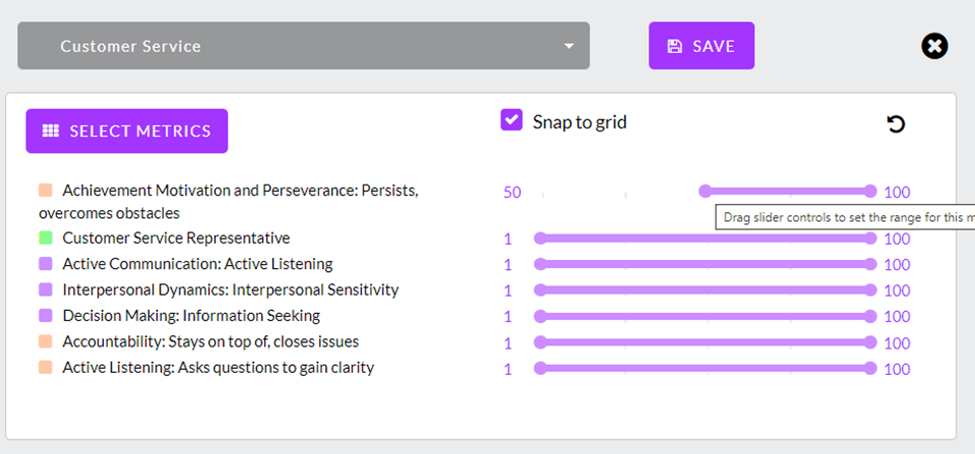Click the left handle of Active Communication slider
Image resolution: width=975 pixels, height=454 pixels.
tap(540, 264)
